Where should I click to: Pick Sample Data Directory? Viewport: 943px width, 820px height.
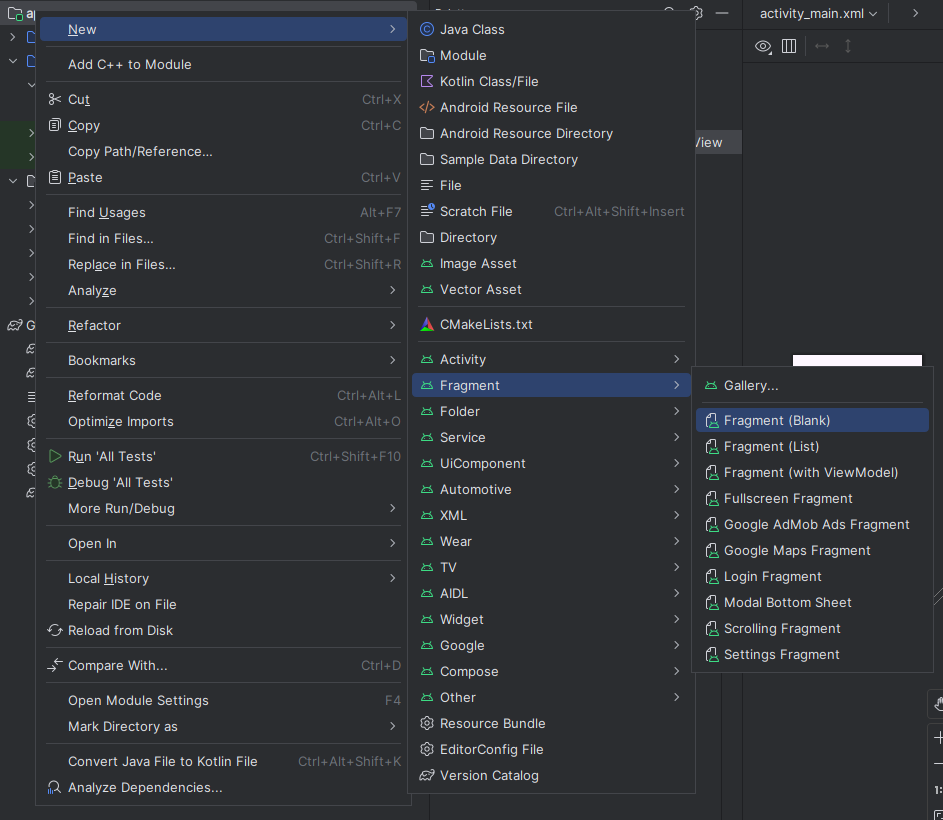(x=550, y=159)
